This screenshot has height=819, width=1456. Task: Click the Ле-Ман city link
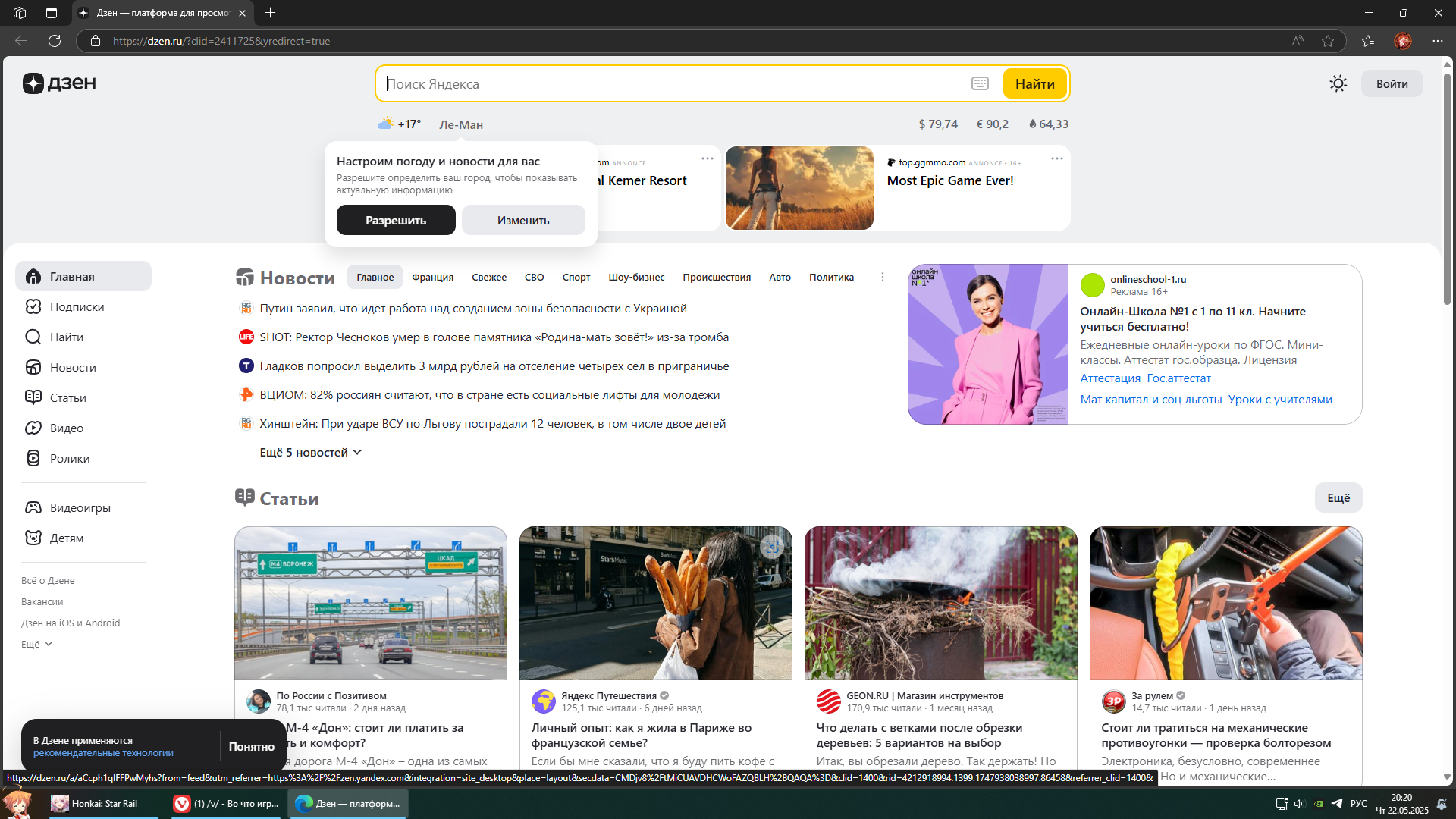pyautogui.click(x=461, y=124)
